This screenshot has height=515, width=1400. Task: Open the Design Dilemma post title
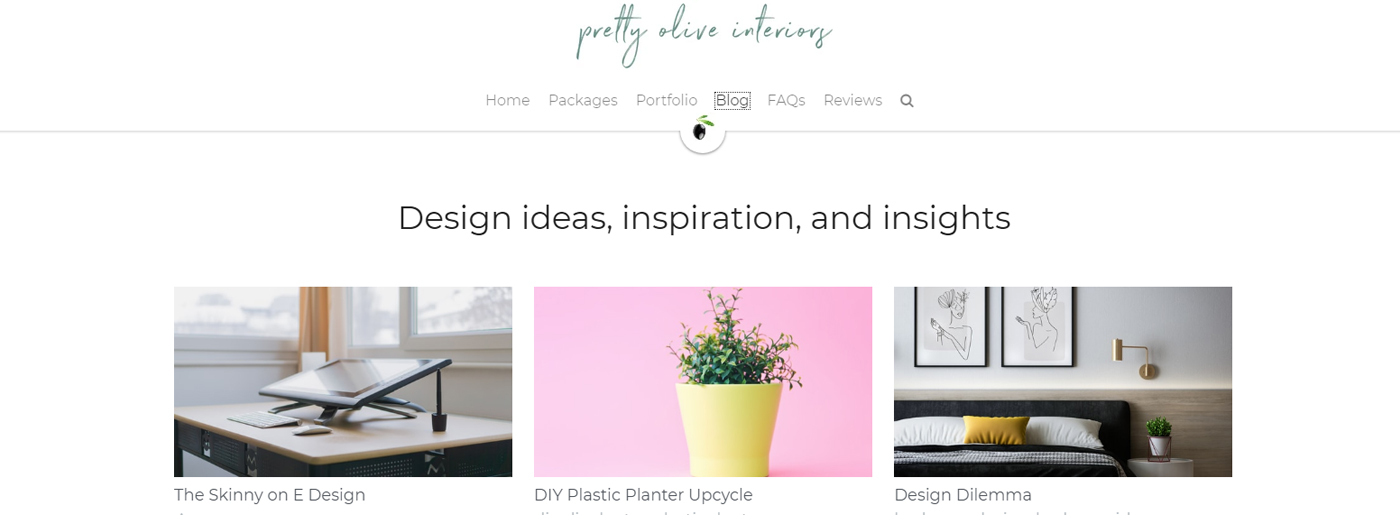963,495
